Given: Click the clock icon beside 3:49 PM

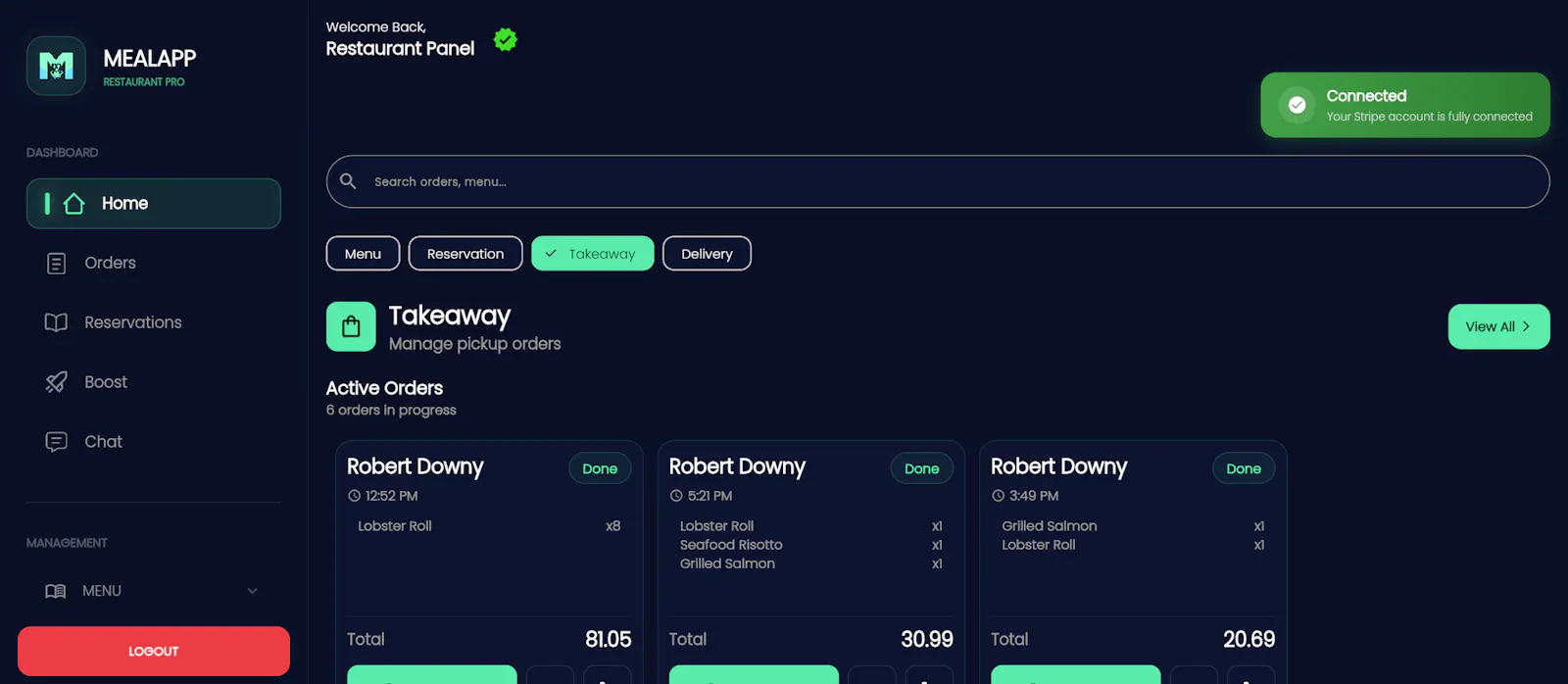Looking at the screenshot, I should pyautogui.click(x=999, y=496).
